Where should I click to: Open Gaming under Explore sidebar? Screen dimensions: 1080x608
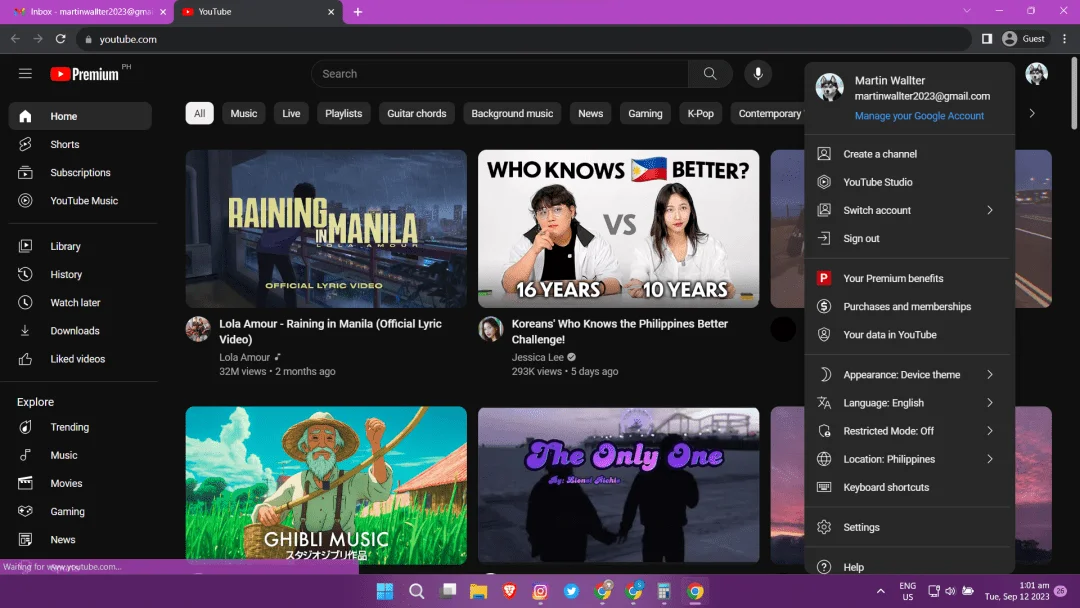click(x=81, y=512)
